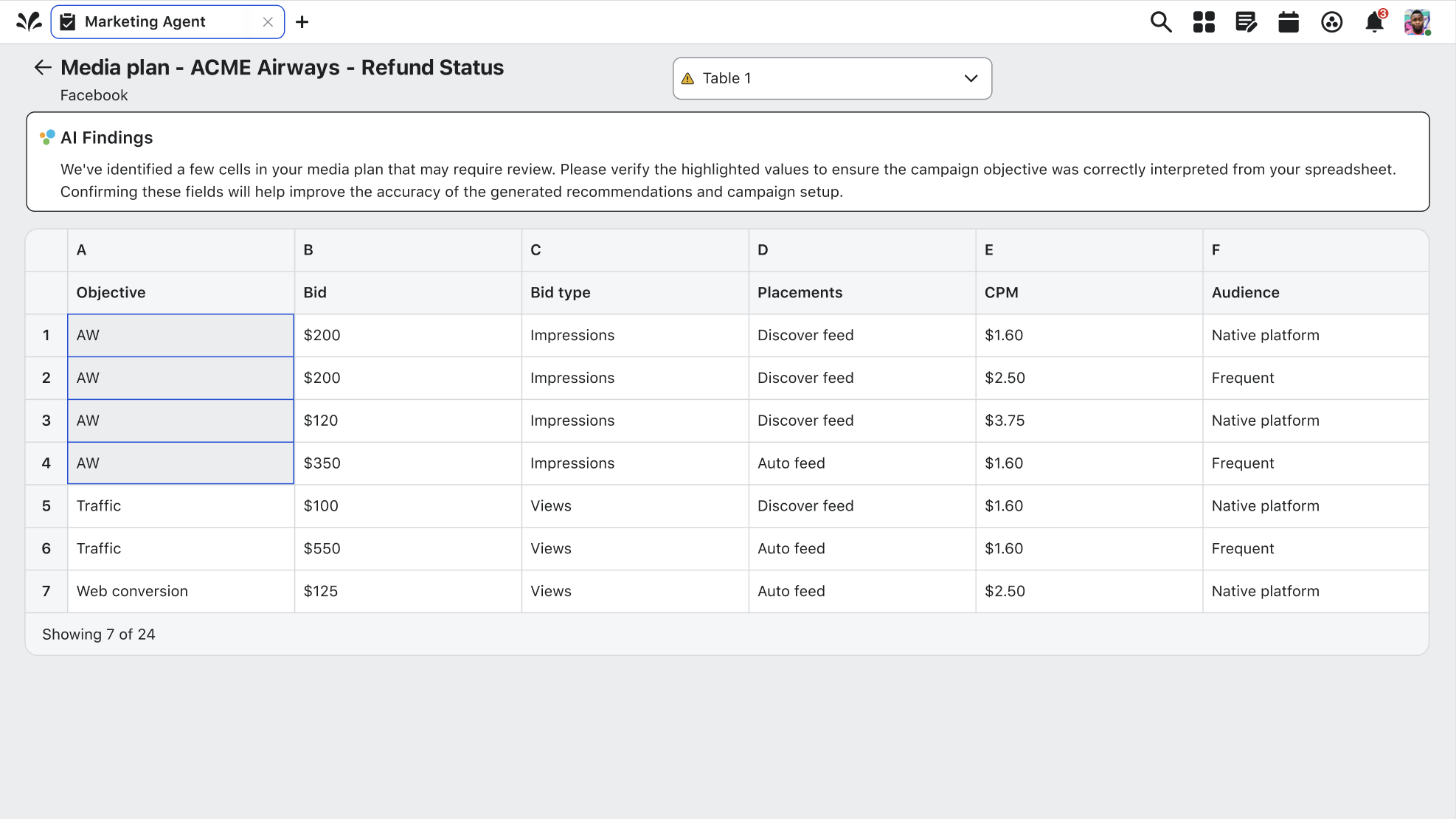This screenshot has height=819, width=1456.
Task: Click the Audience header cell
Action: (1316, 293)
